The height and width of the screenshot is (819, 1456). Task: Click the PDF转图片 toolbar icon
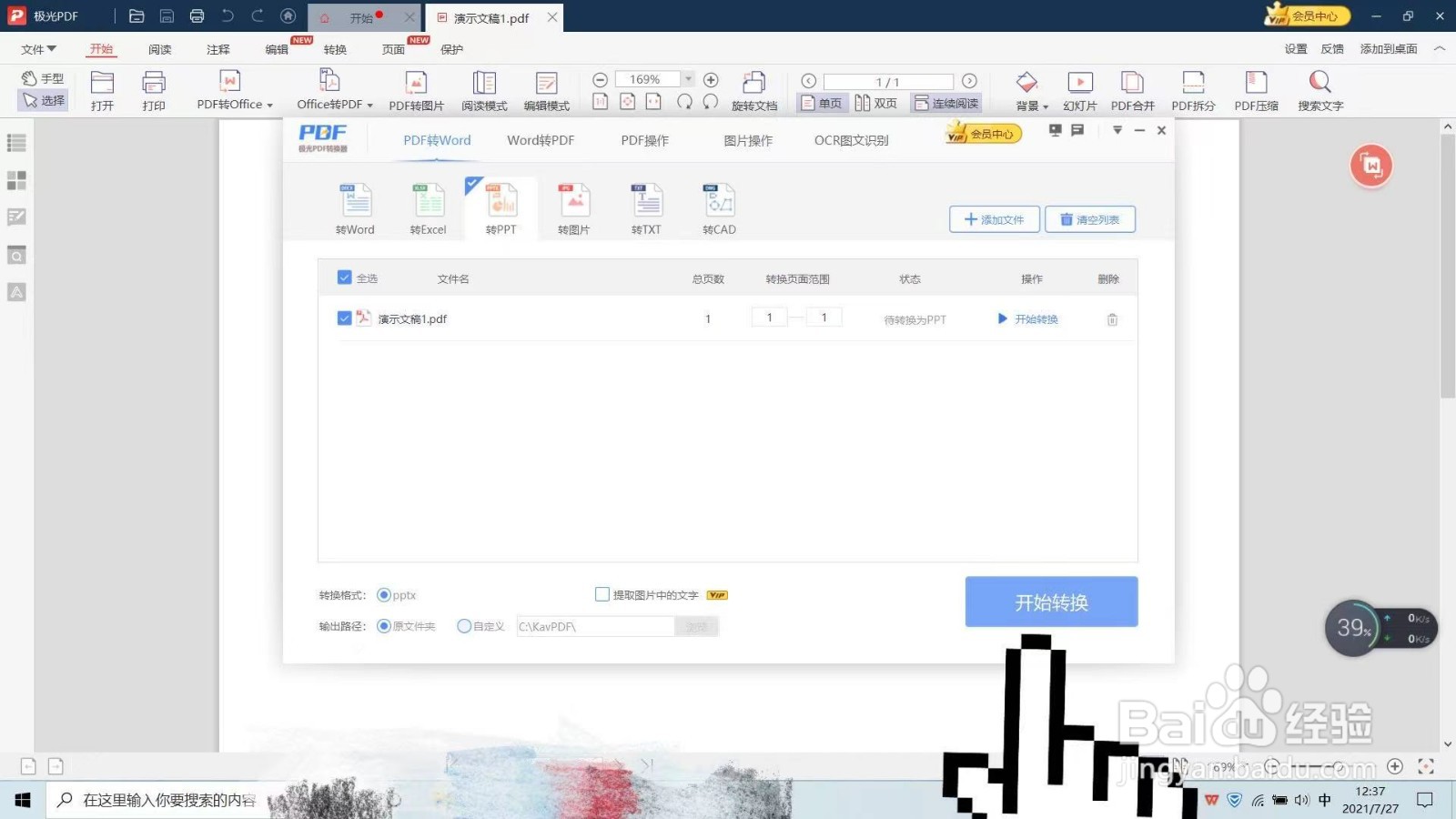point(416,91)
